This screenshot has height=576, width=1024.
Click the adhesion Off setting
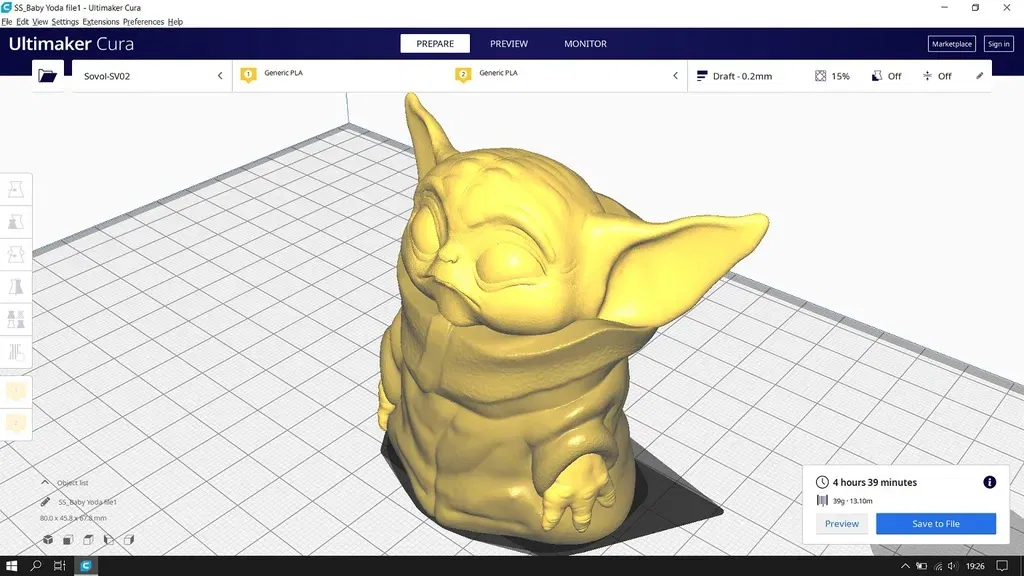point(940,75)
